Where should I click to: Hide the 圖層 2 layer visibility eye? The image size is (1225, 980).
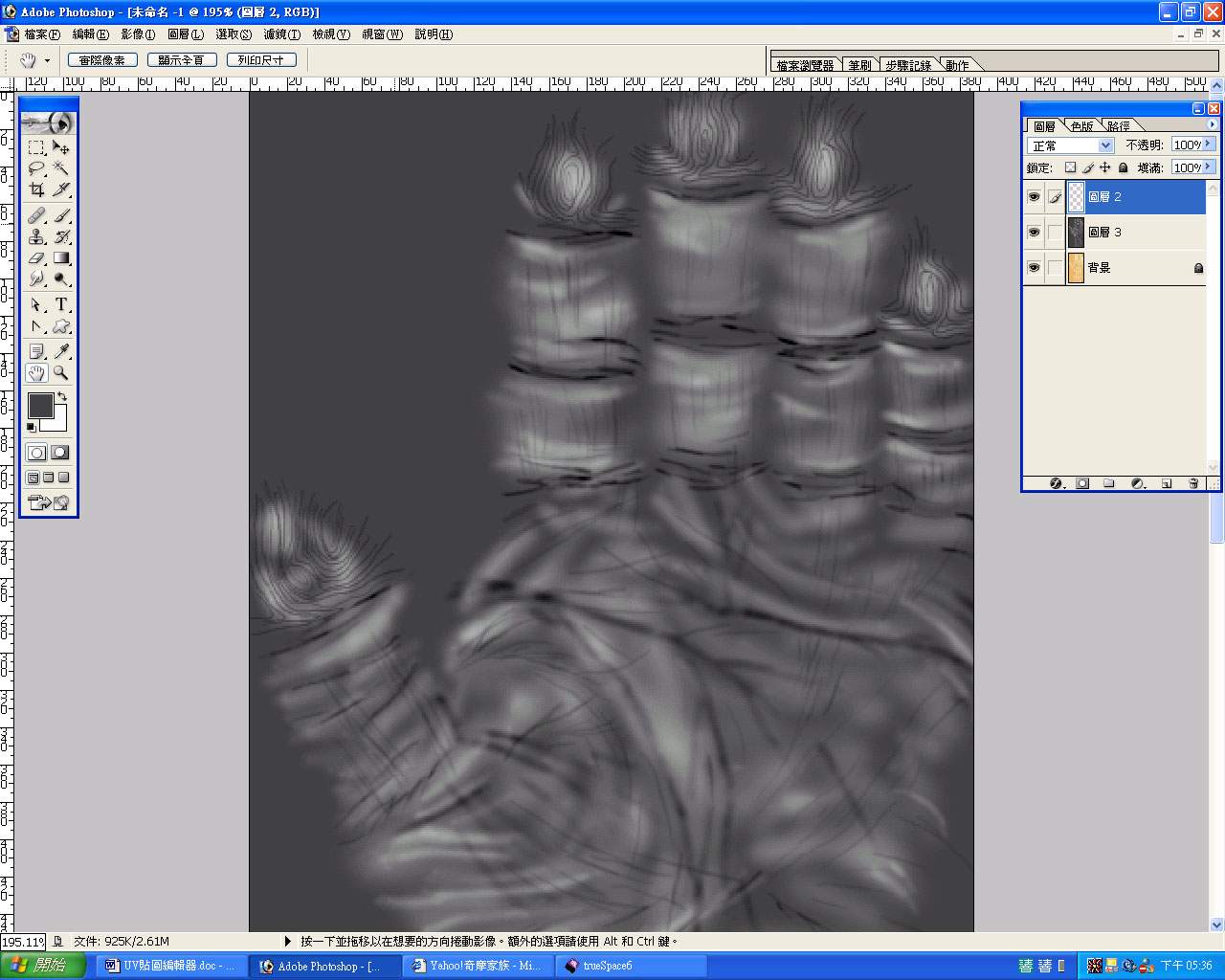point(1034,197)
